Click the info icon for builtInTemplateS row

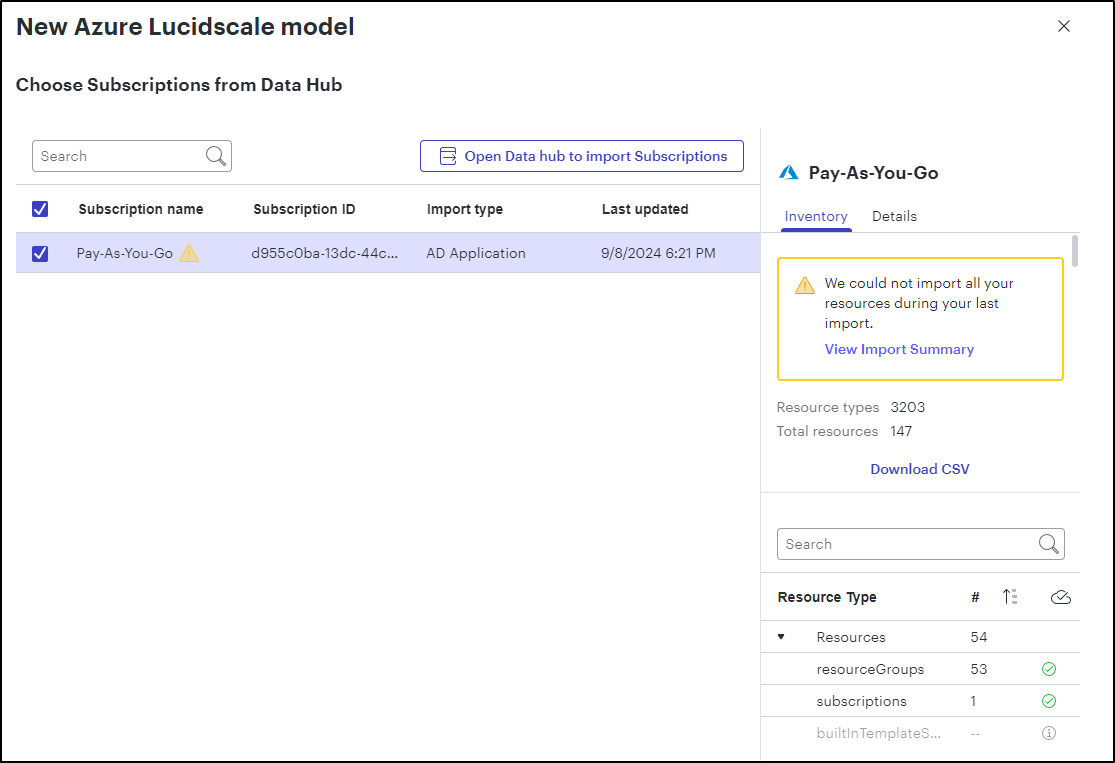(x=1049, y=733)
